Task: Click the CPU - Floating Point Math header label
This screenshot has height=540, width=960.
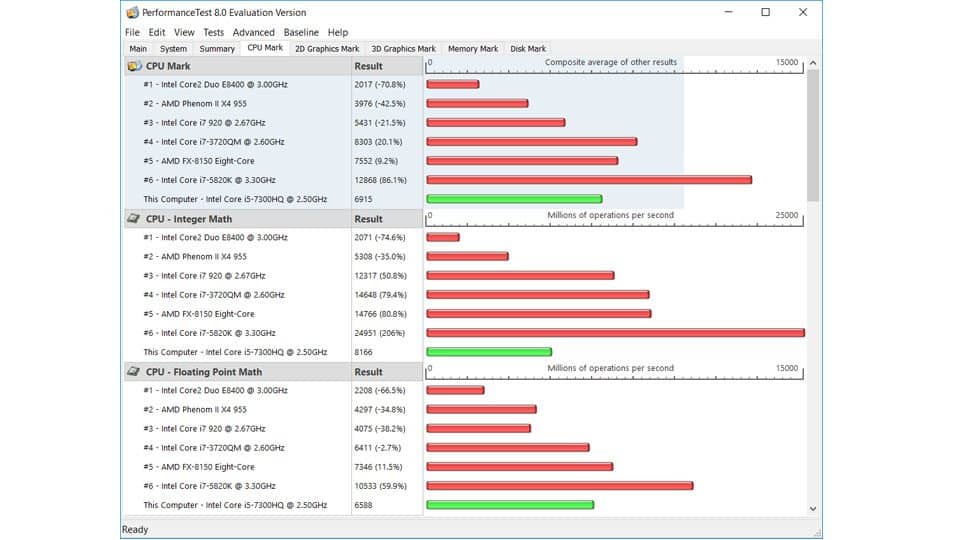Action: [204, 372]
